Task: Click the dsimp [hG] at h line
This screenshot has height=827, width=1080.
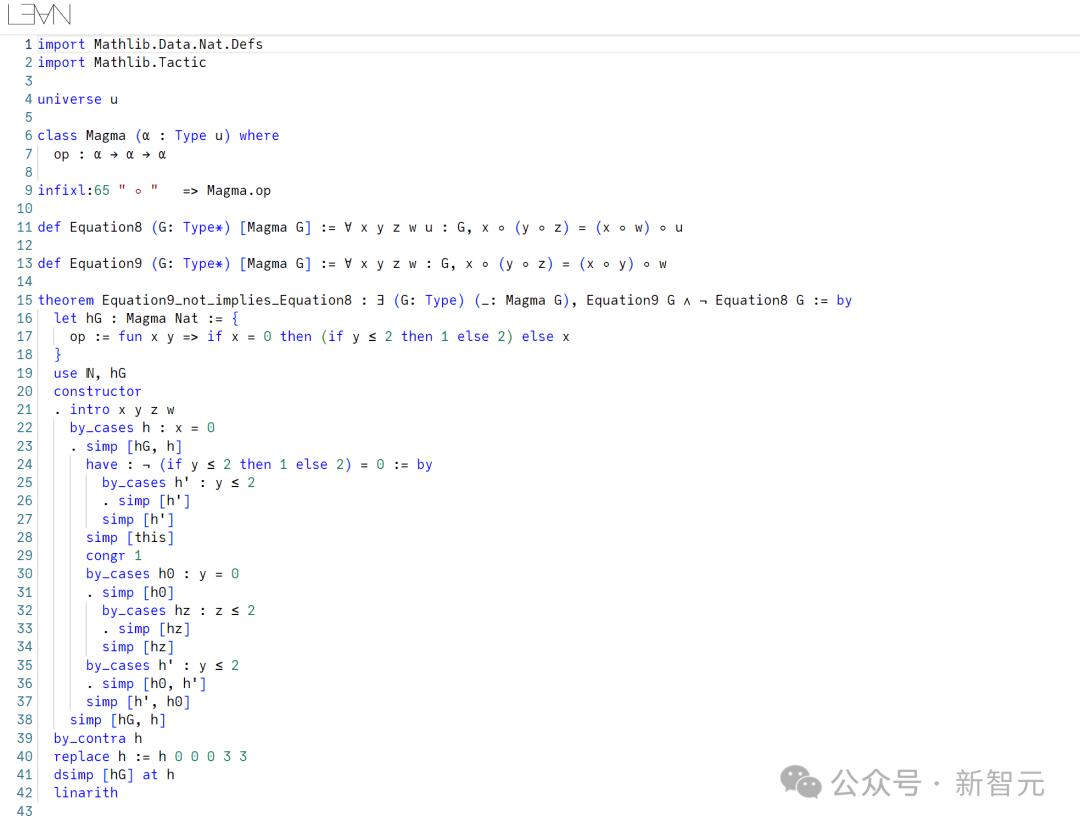Action: [114, 774]
